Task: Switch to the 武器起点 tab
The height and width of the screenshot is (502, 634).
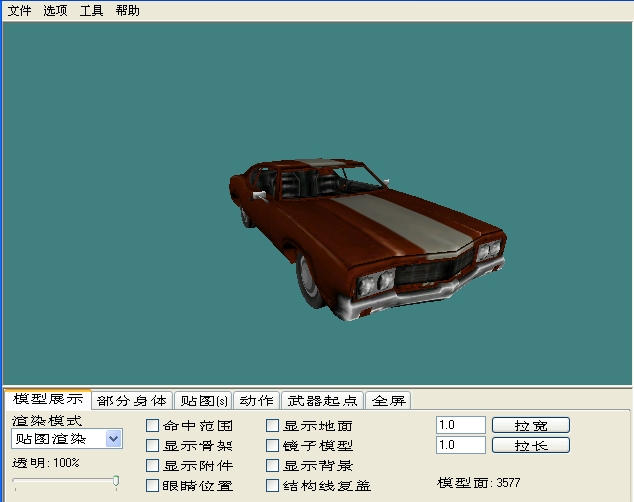Action: [x=322, y=401]
